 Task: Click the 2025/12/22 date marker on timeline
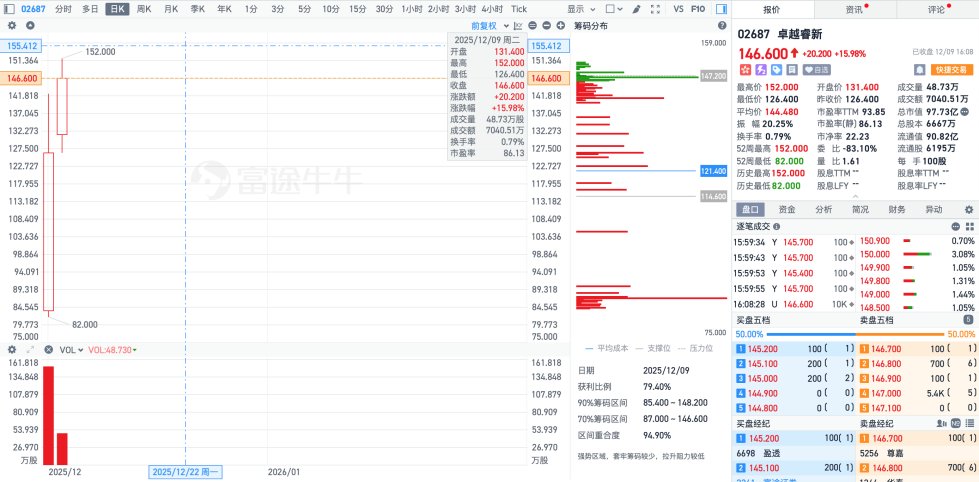(x=188, y=470)
